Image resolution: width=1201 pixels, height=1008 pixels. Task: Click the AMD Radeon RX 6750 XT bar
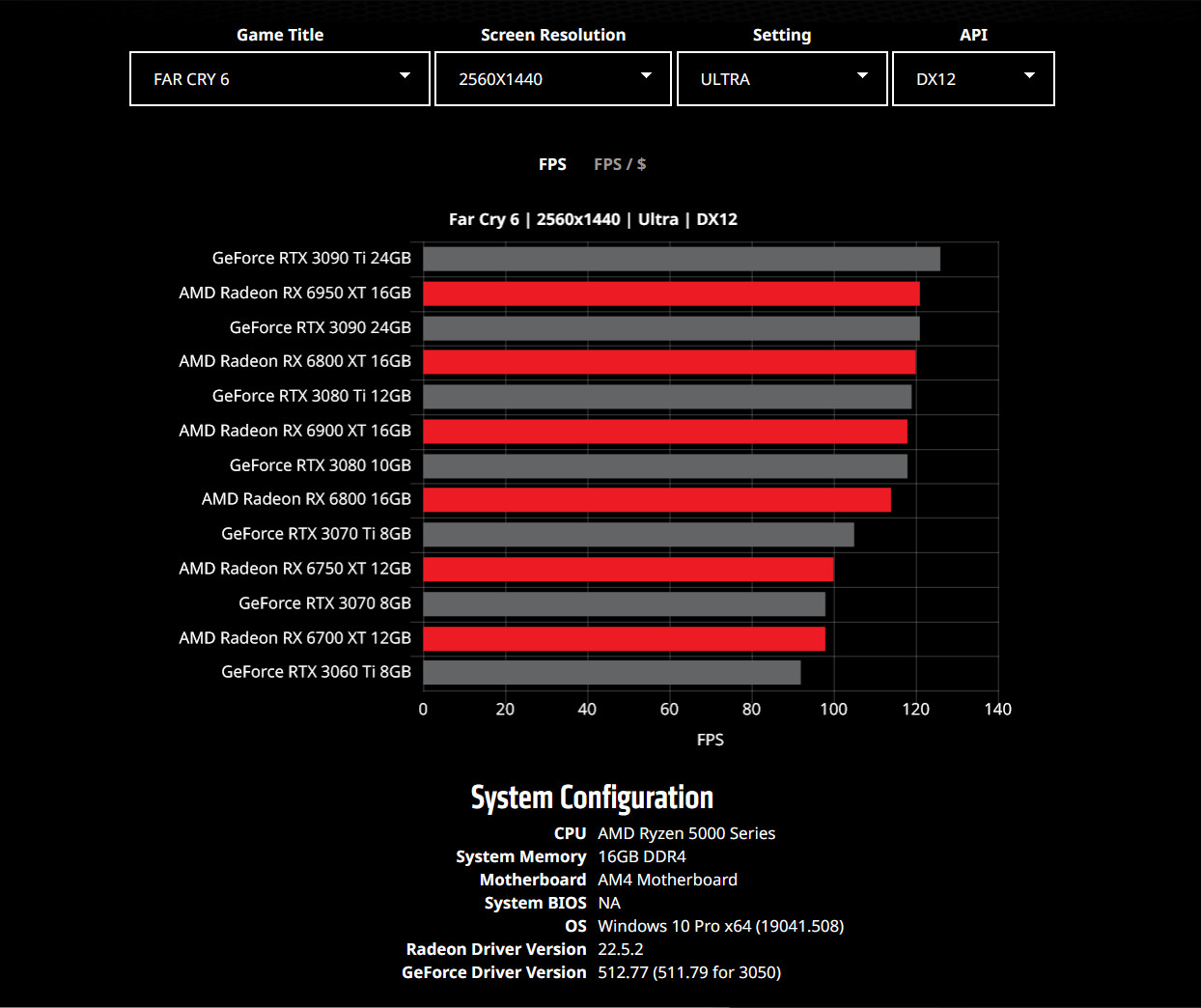coord(628,570)
